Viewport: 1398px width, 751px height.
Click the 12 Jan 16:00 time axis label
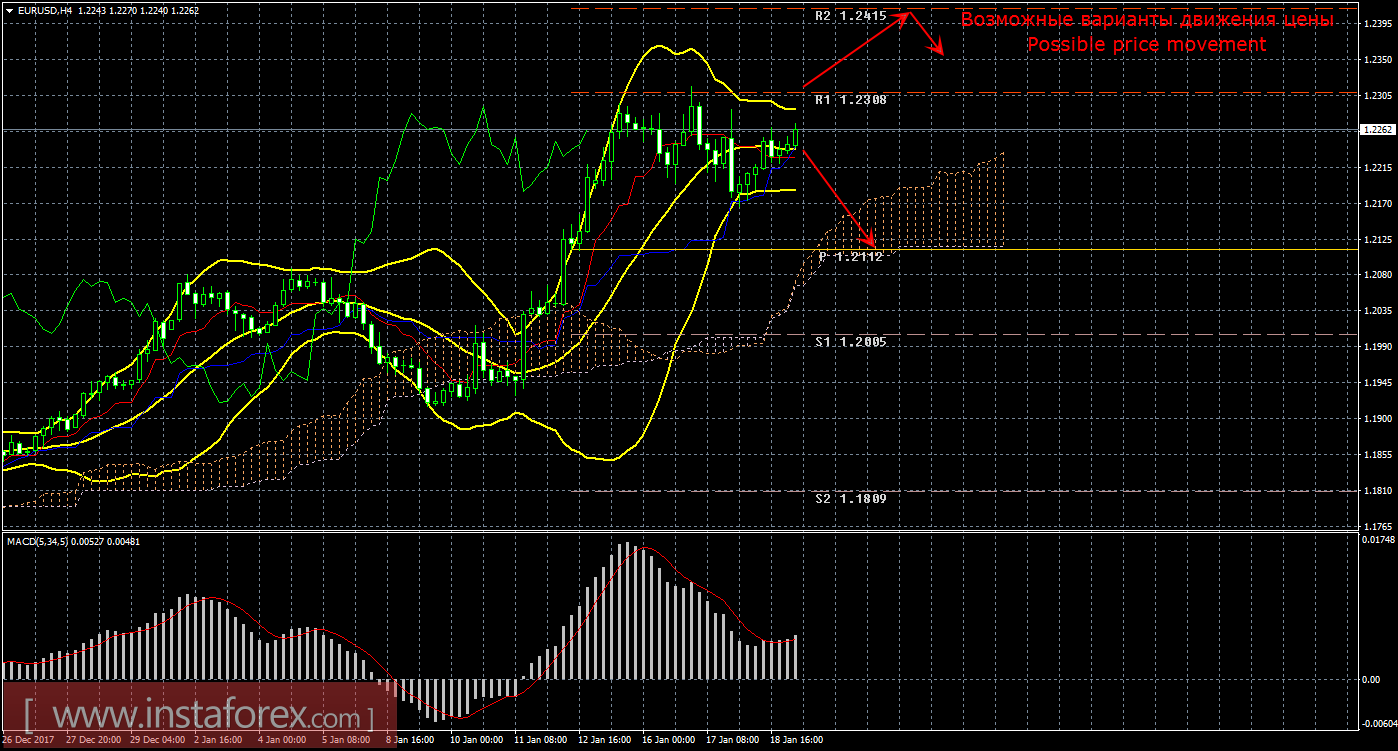pos(603,741)
